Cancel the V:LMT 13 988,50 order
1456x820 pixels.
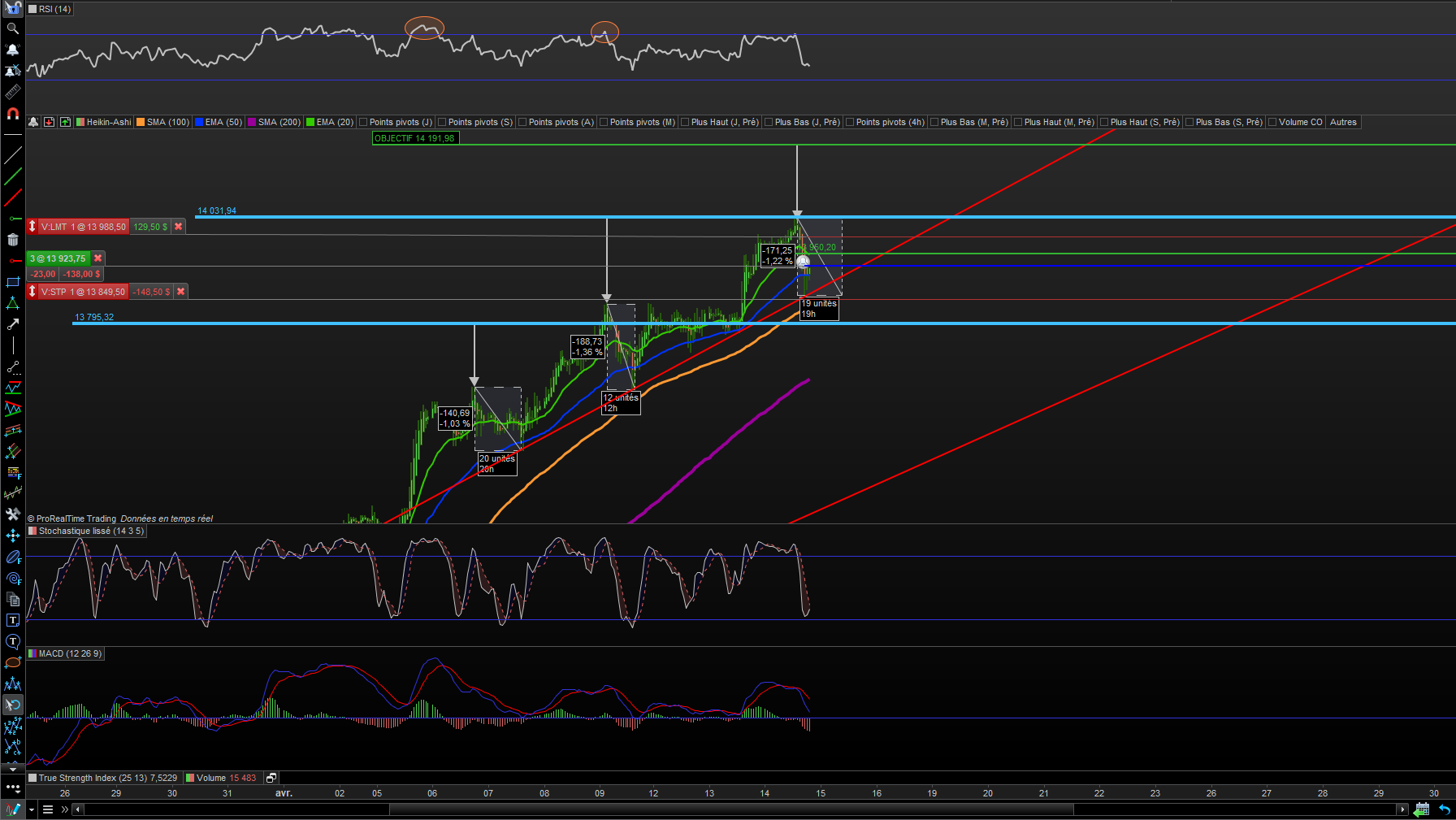coord(178,227)
